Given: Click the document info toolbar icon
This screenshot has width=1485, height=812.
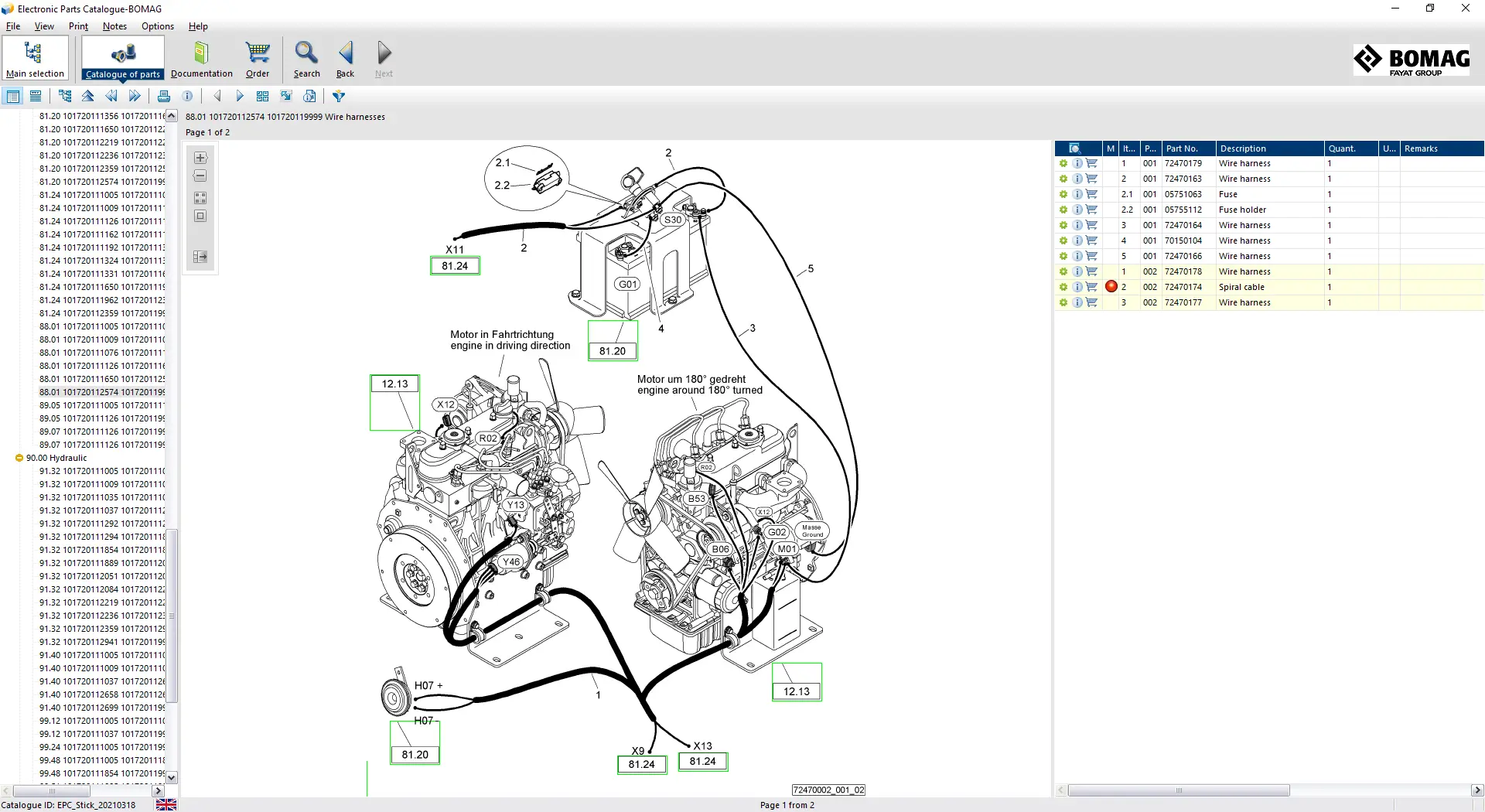Looking at the screenshot, I should click(x=309, y=96).
